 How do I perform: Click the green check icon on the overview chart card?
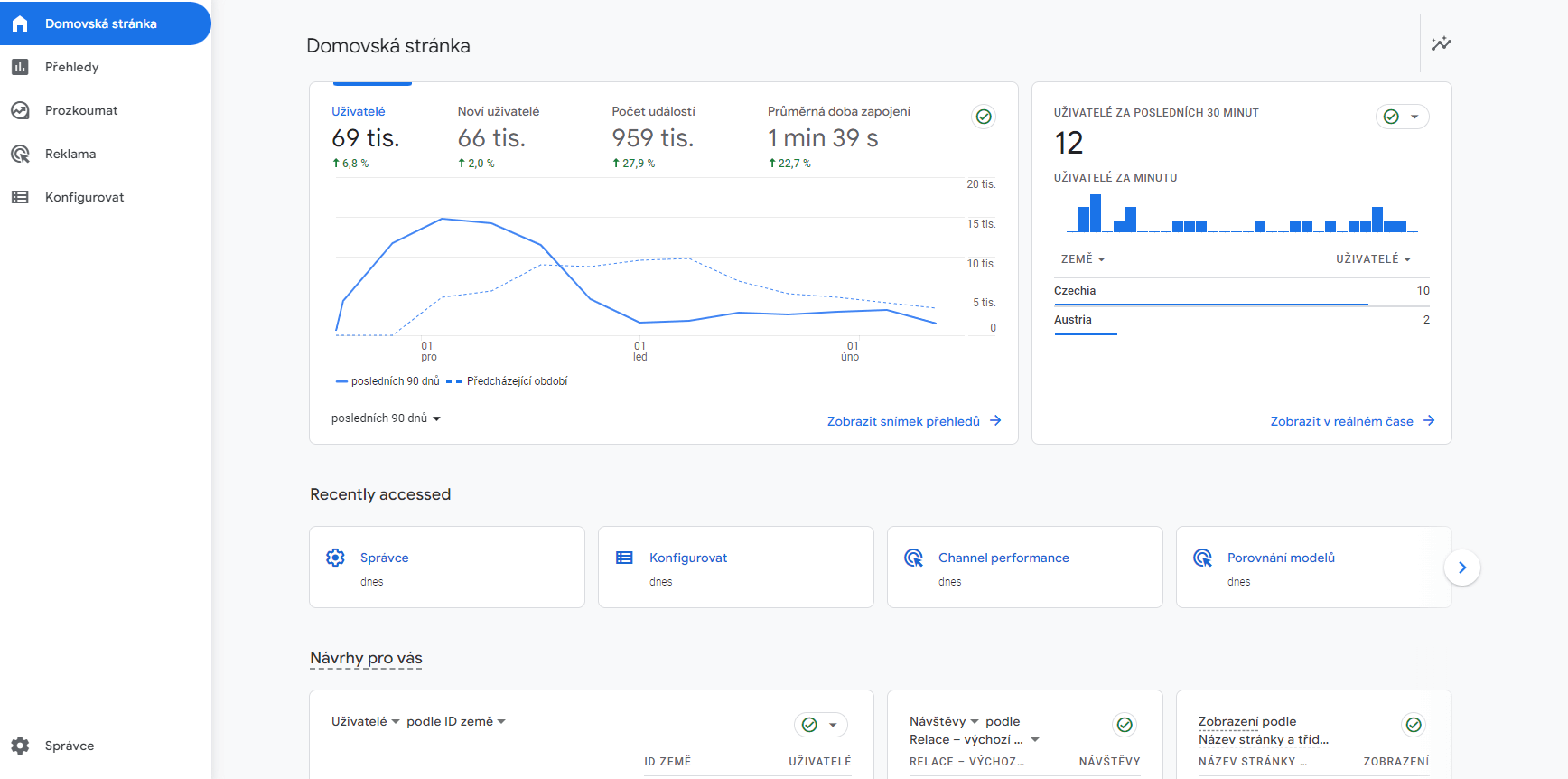[985, 117]
